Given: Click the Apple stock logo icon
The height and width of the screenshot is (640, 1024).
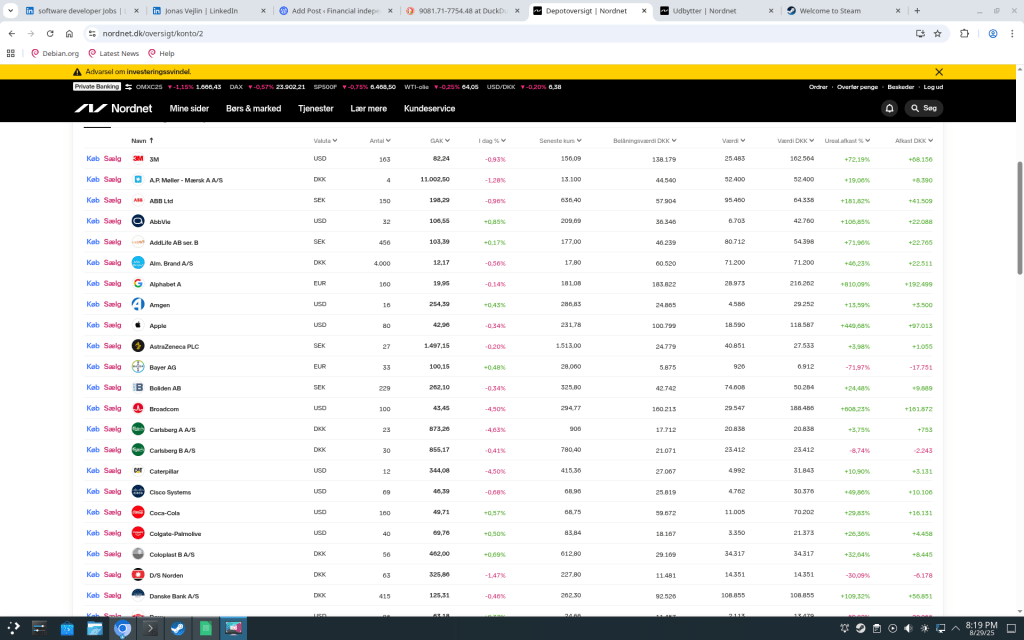Looking at the screenshot, I should [x=138, y=325].
